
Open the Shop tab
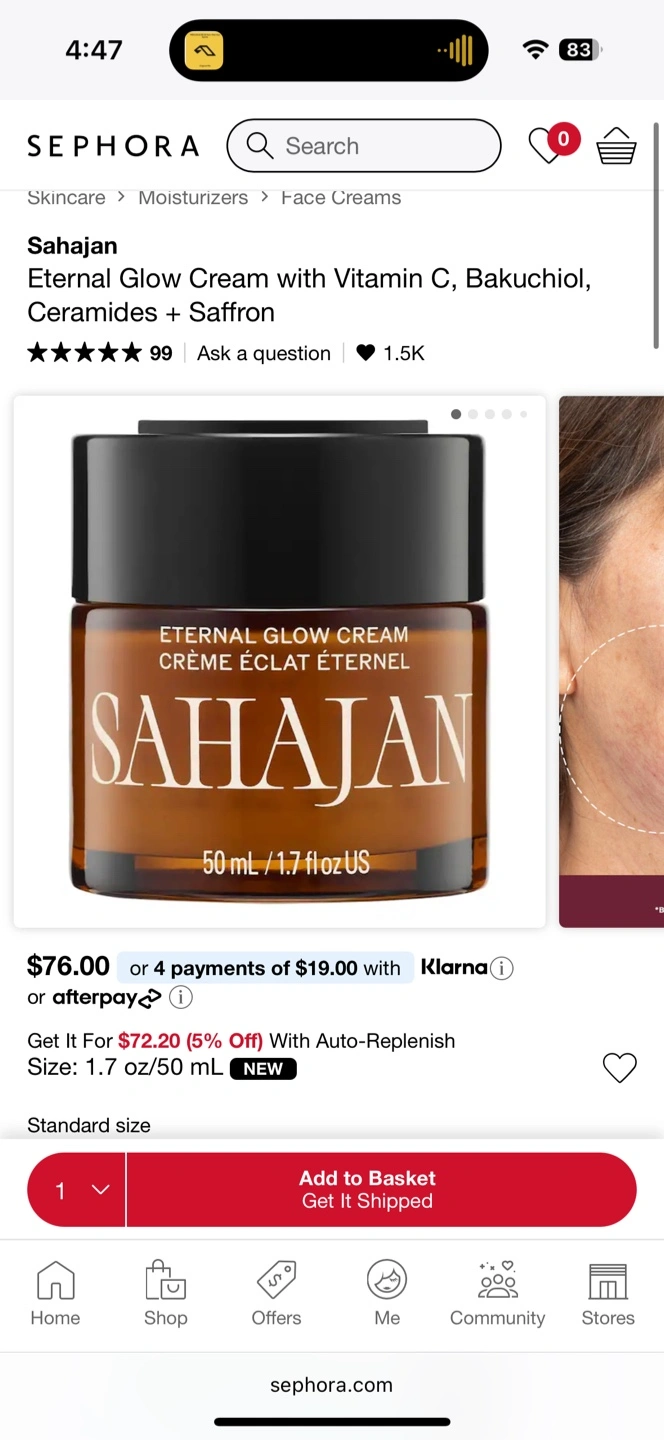pos(165,1293)
